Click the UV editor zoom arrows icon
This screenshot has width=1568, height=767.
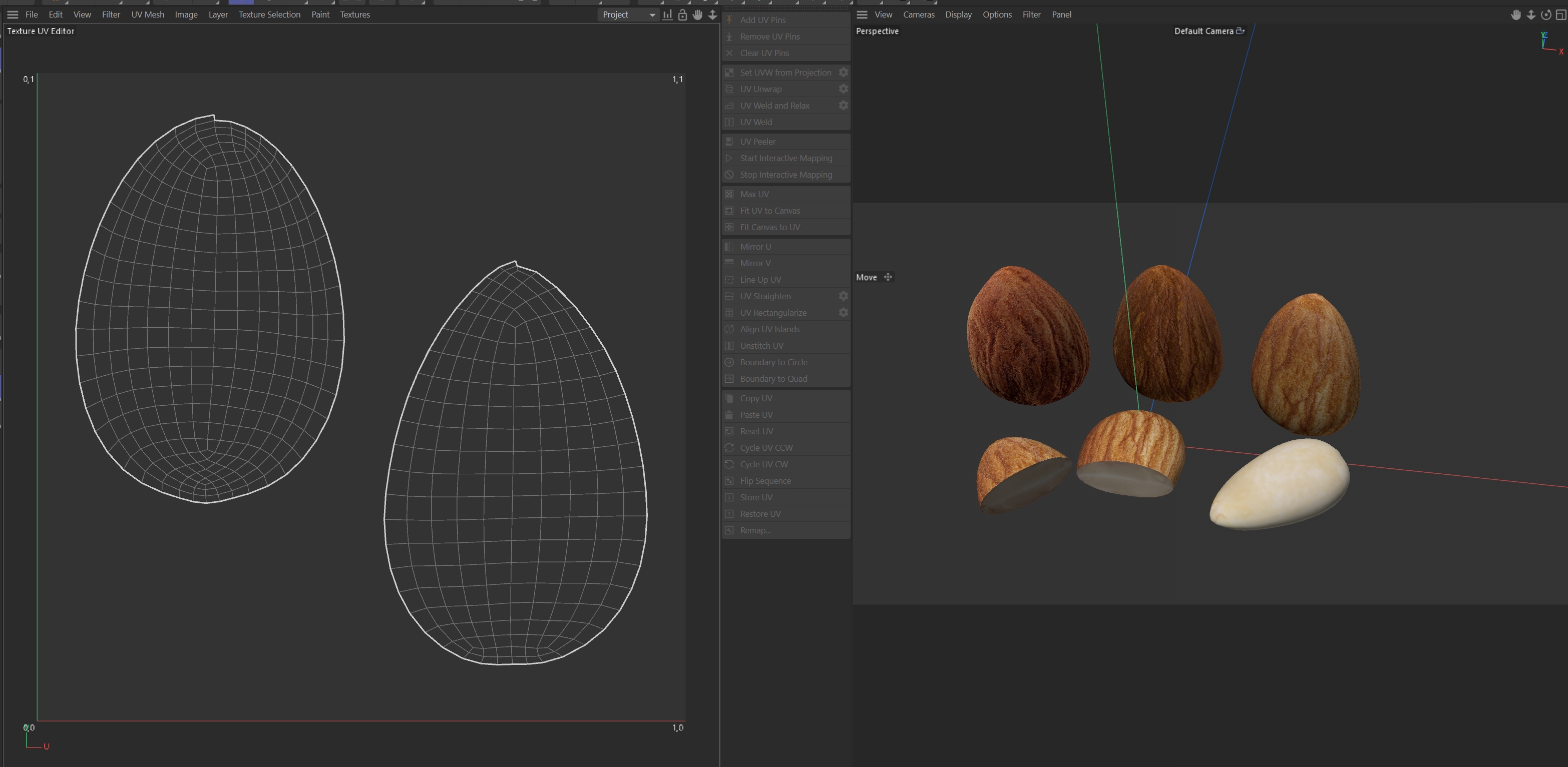point(712,15)
